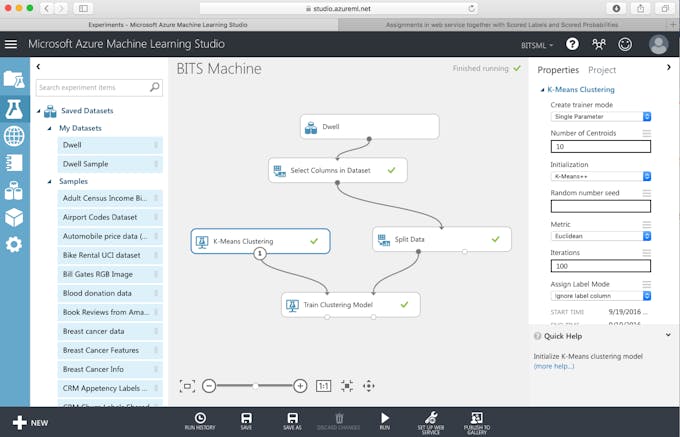Switch to the Experiments browser tab
Viewport: 680px width, 437px height.
168,25
